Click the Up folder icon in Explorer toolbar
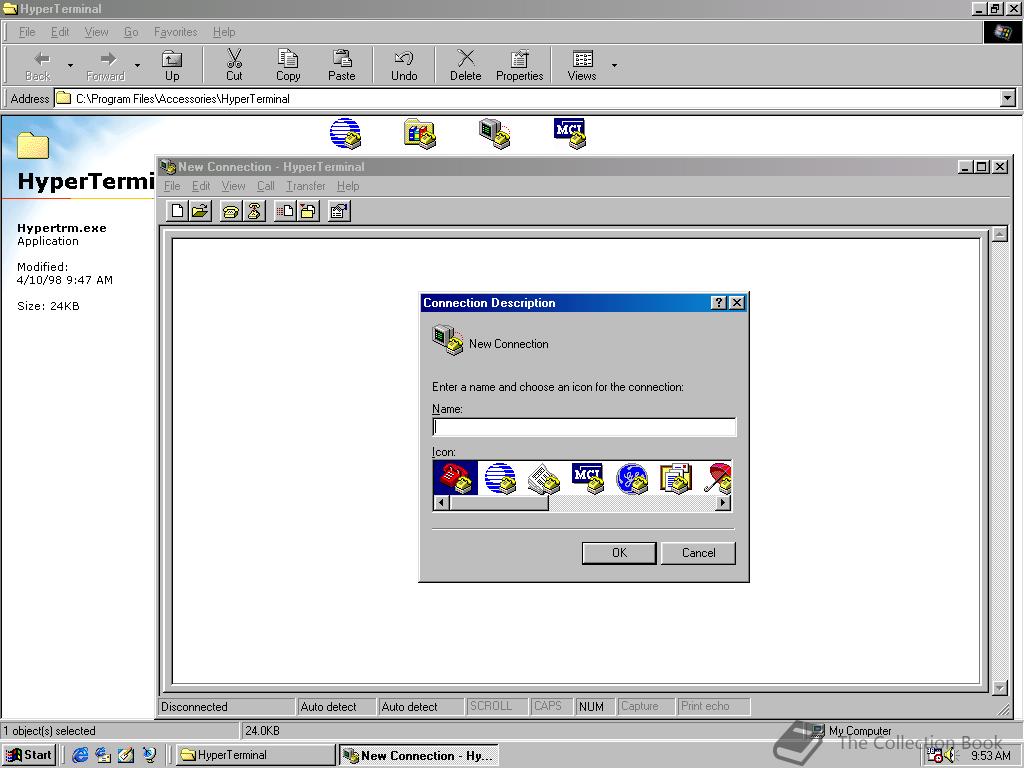Viewport: 1024px width, 768px height. pos(172,65)
